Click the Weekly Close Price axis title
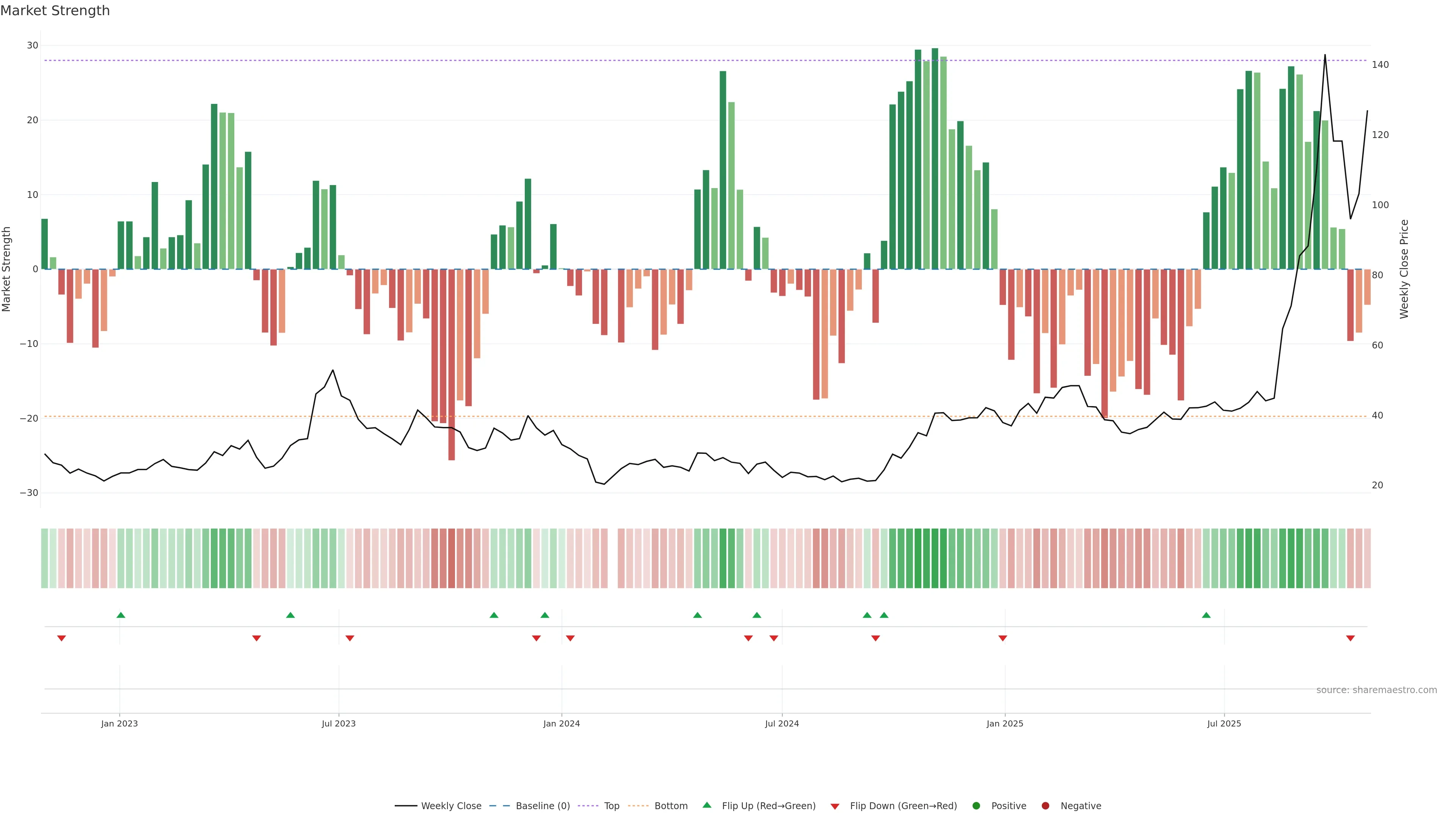Screen dimensions: 1456x819 pyautogui.click(x=1404, y=269)
